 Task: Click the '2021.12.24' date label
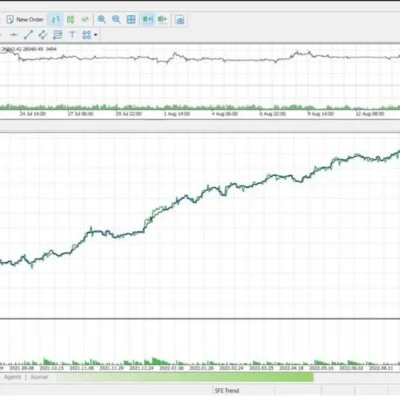tap(141, 368)
